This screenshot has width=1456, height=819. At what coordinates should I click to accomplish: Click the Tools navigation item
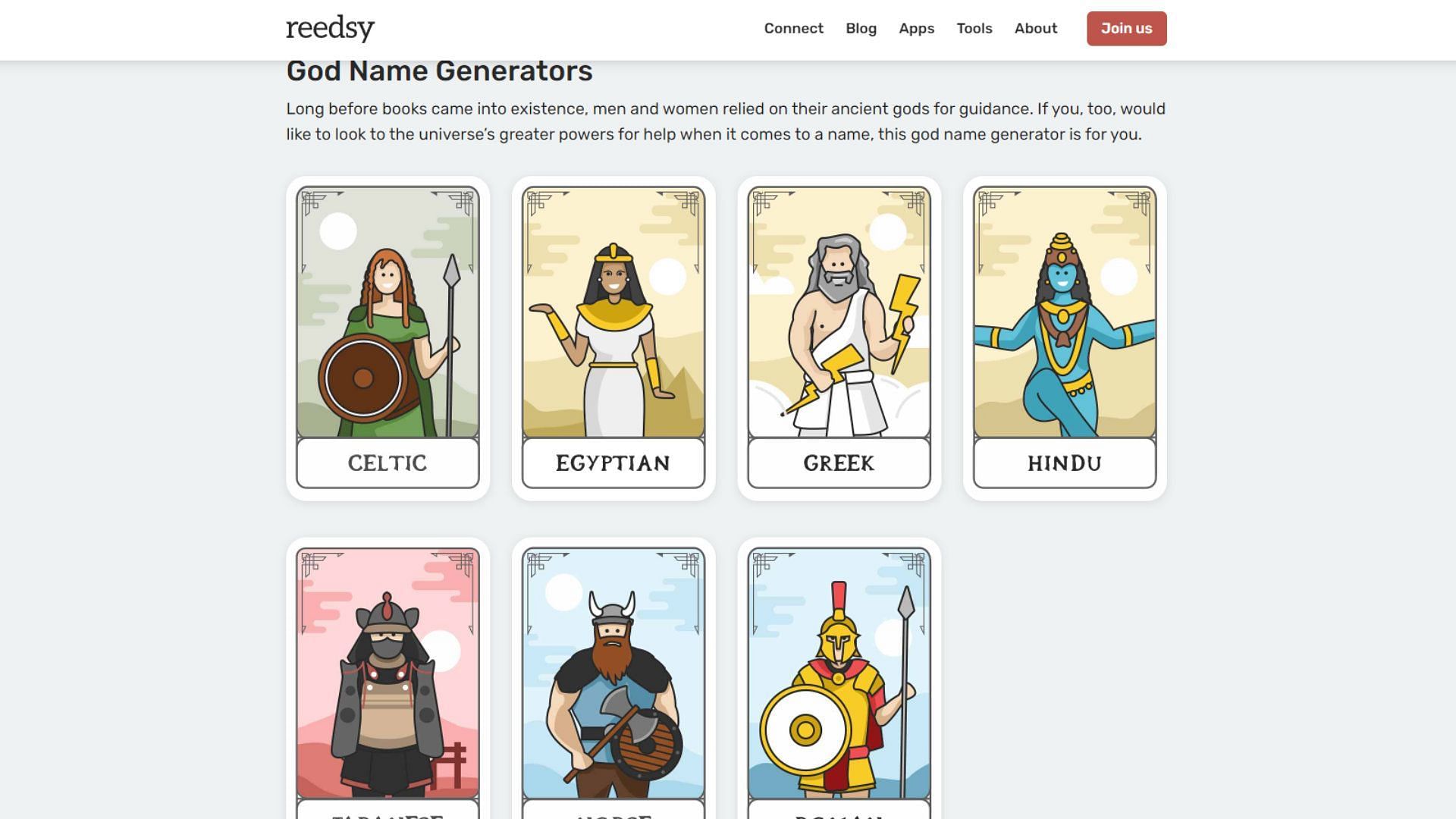click(x=974, y=28)
